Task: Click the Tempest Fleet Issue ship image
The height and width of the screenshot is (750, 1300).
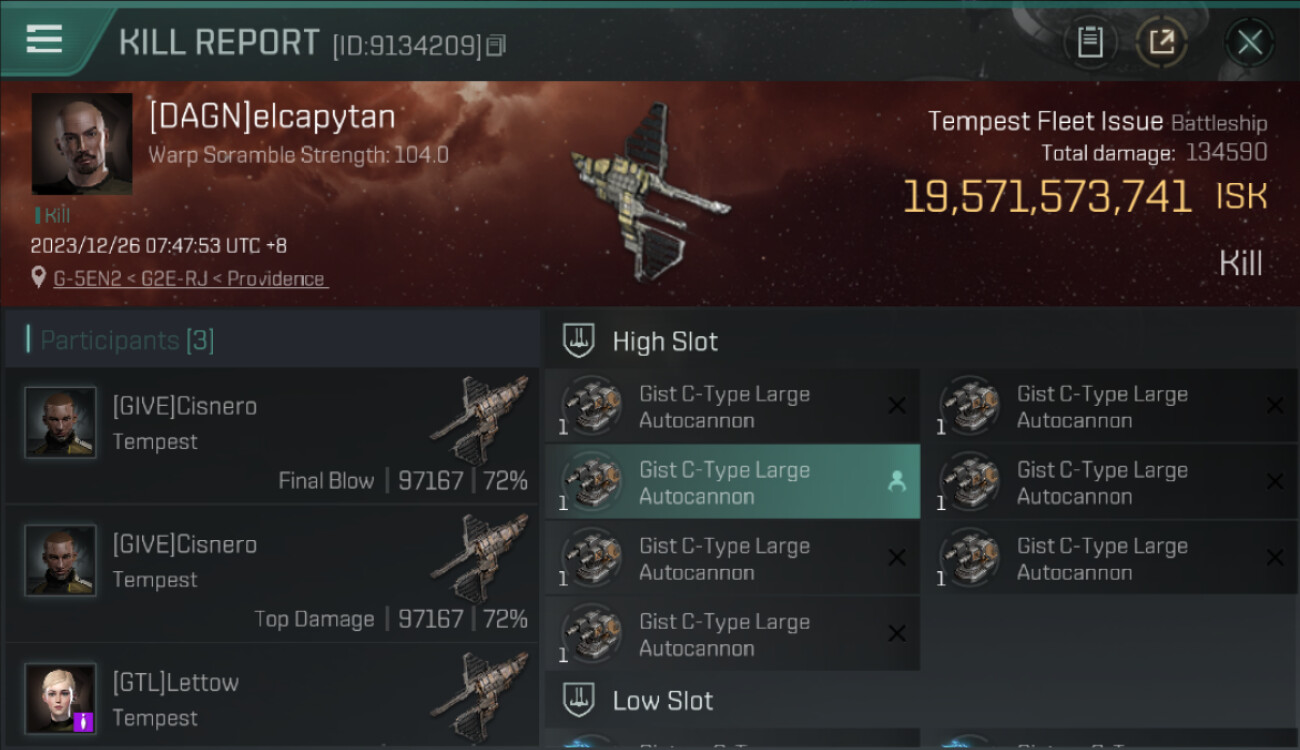Action: pyautogui.click(x=649, y=192)
